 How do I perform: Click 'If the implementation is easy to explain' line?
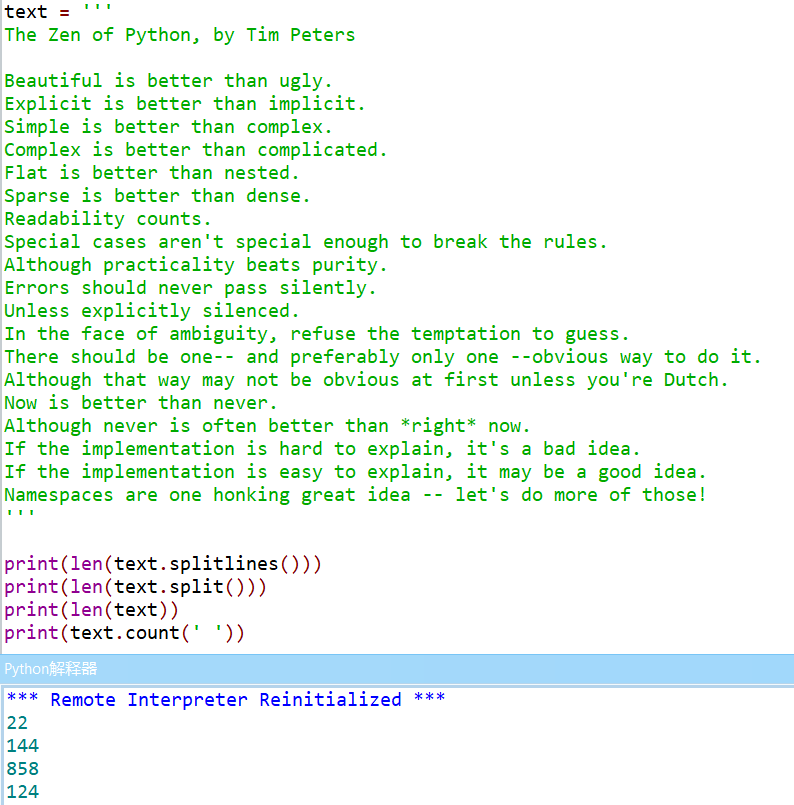pyautogui.click(x=355, y=472)
